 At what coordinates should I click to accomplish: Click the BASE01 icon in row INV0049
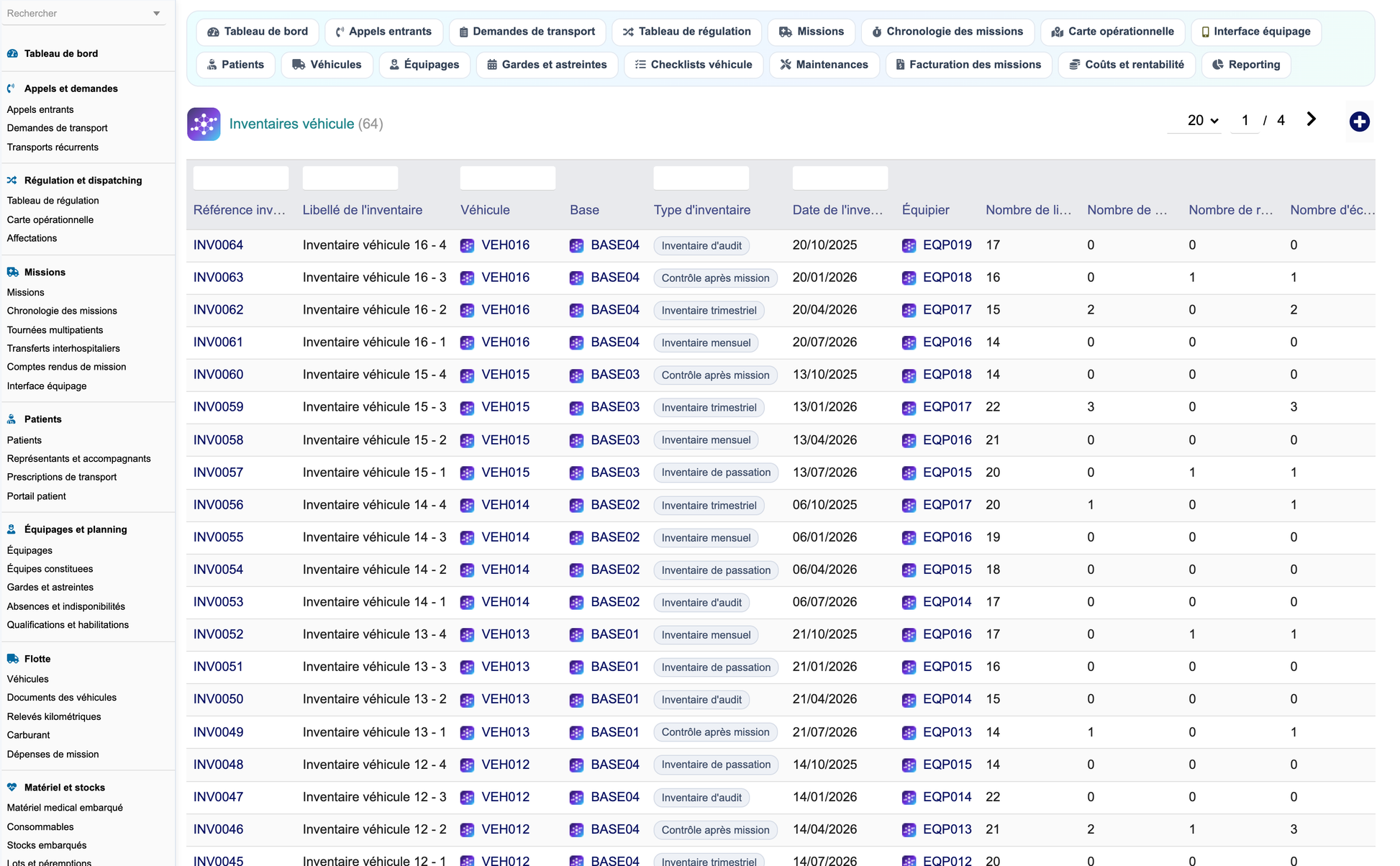click(577, 732)
